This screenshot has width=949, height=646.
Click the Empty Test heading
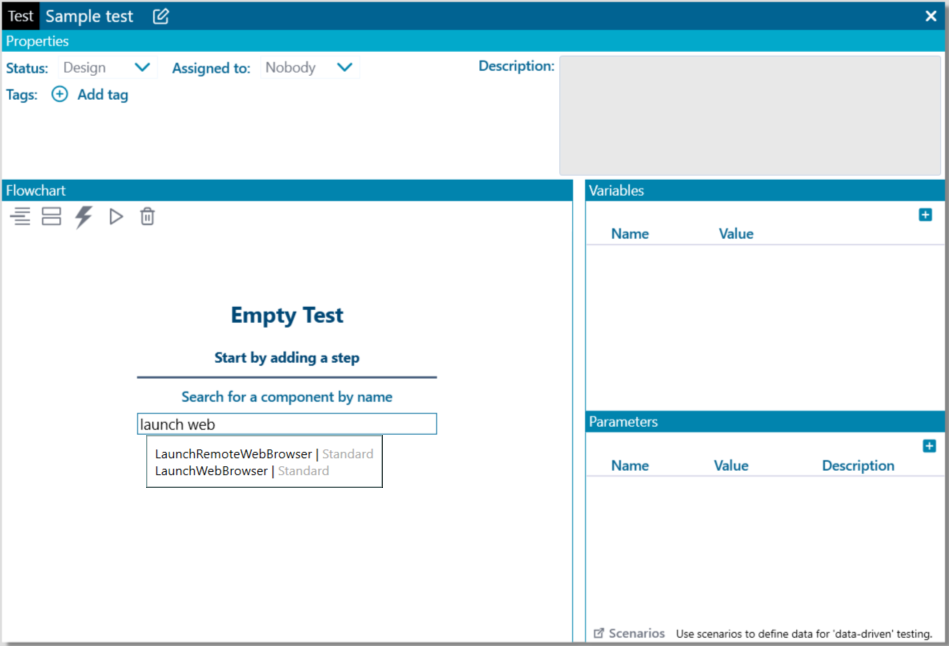coord(287,315)
